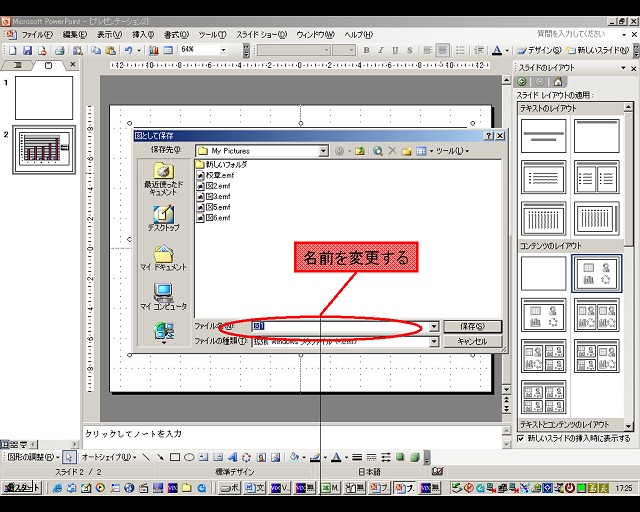Toggle 新しいスライドの挿入時に表示する checkbox

click(x=520, y=438)
